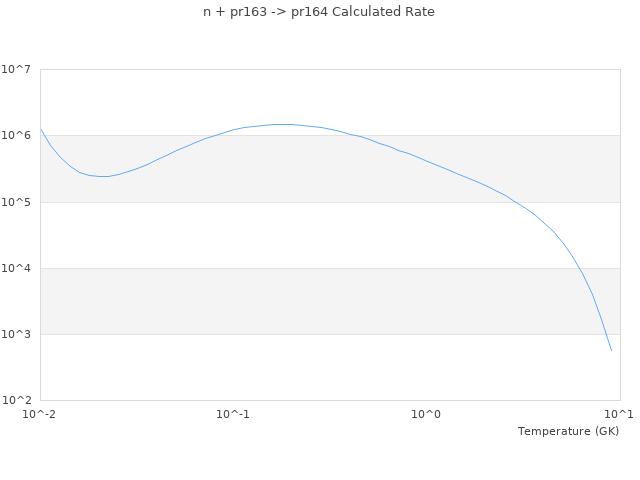Click the chart title "n + pr163 -> pr164 Calculated Rate"

point(319,12)
